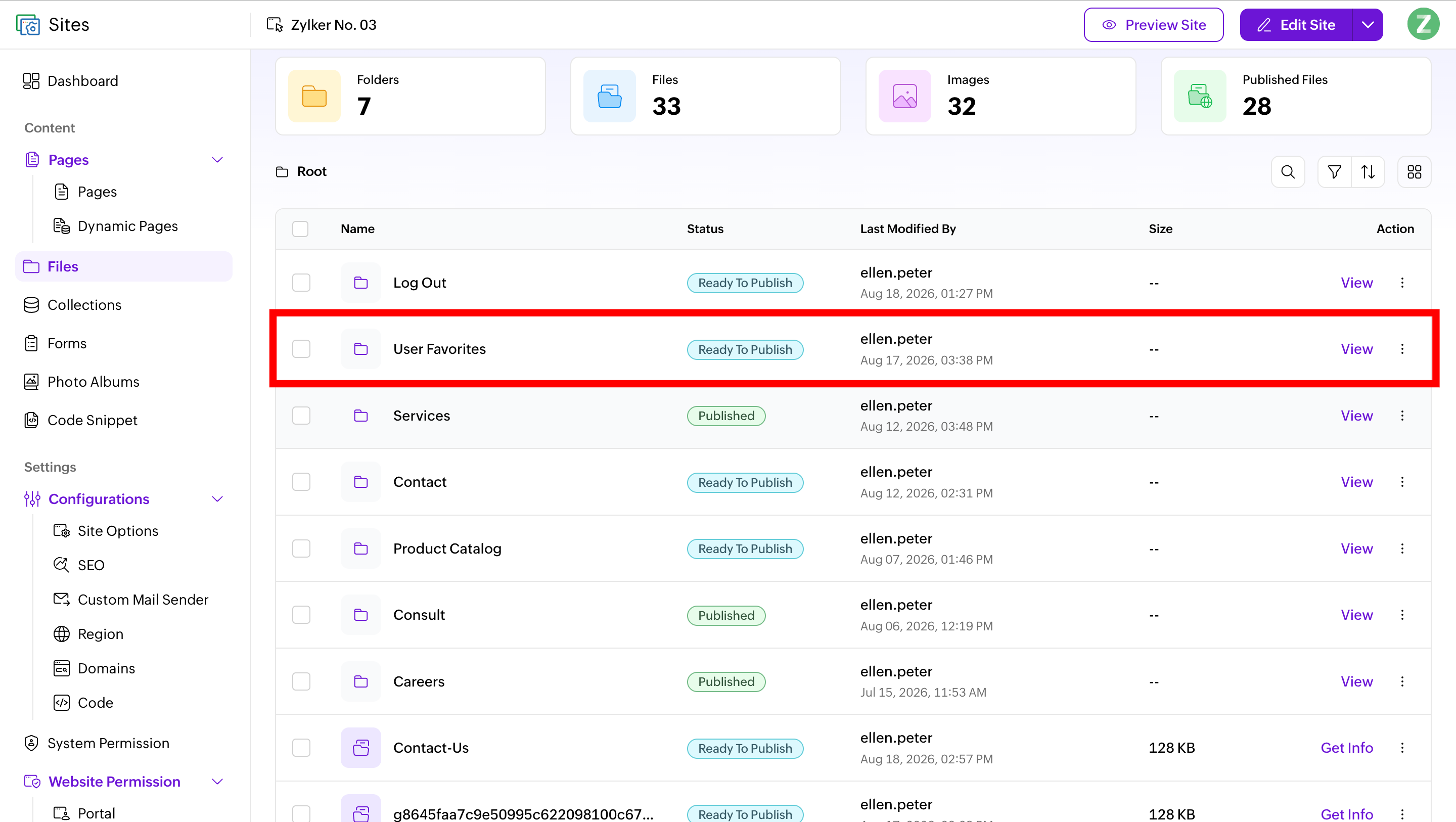This screenshot has height=822, width=1456.
Task: Open three-dot menu for Log Out folder
Action: 1402,283
